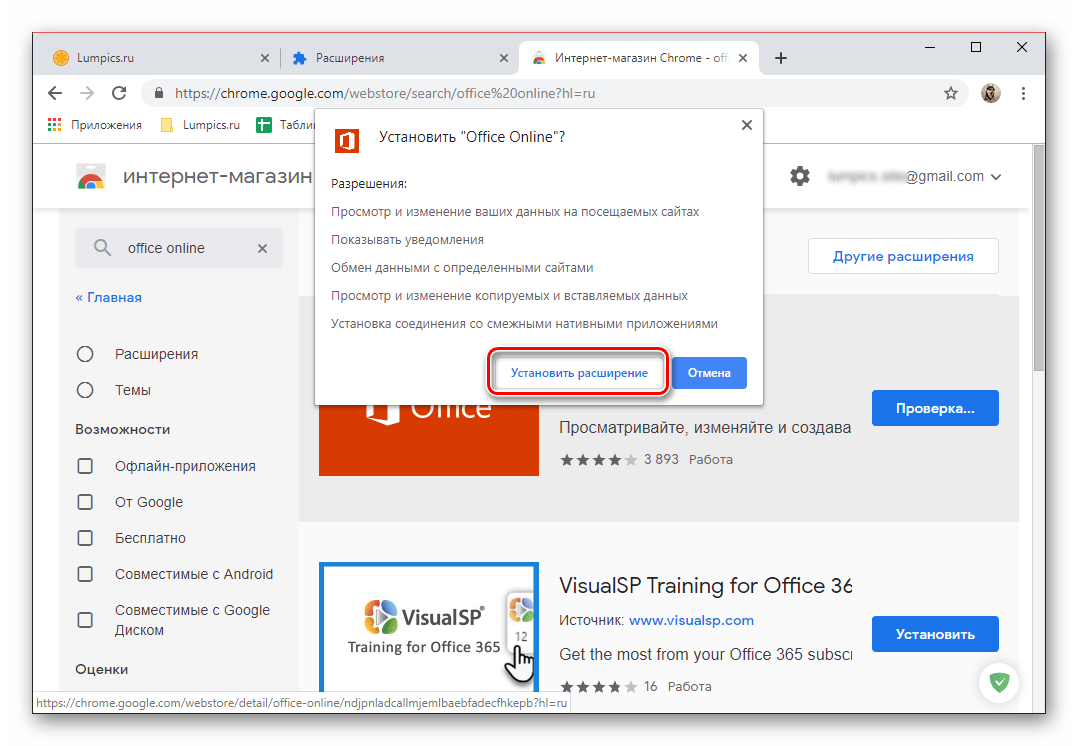Check the Офлайн-приложения checkbox
1078x746 pixels.
pos(85,466)
